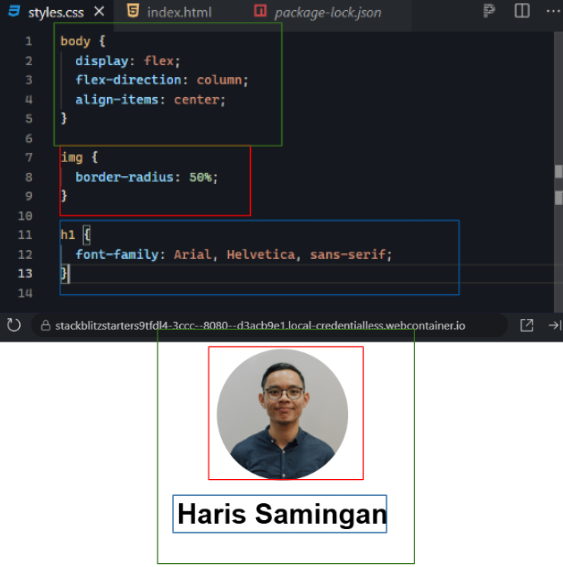Click the editor vertical scrollbar
This screenshot has height=567, width=563.
[558, 172]
